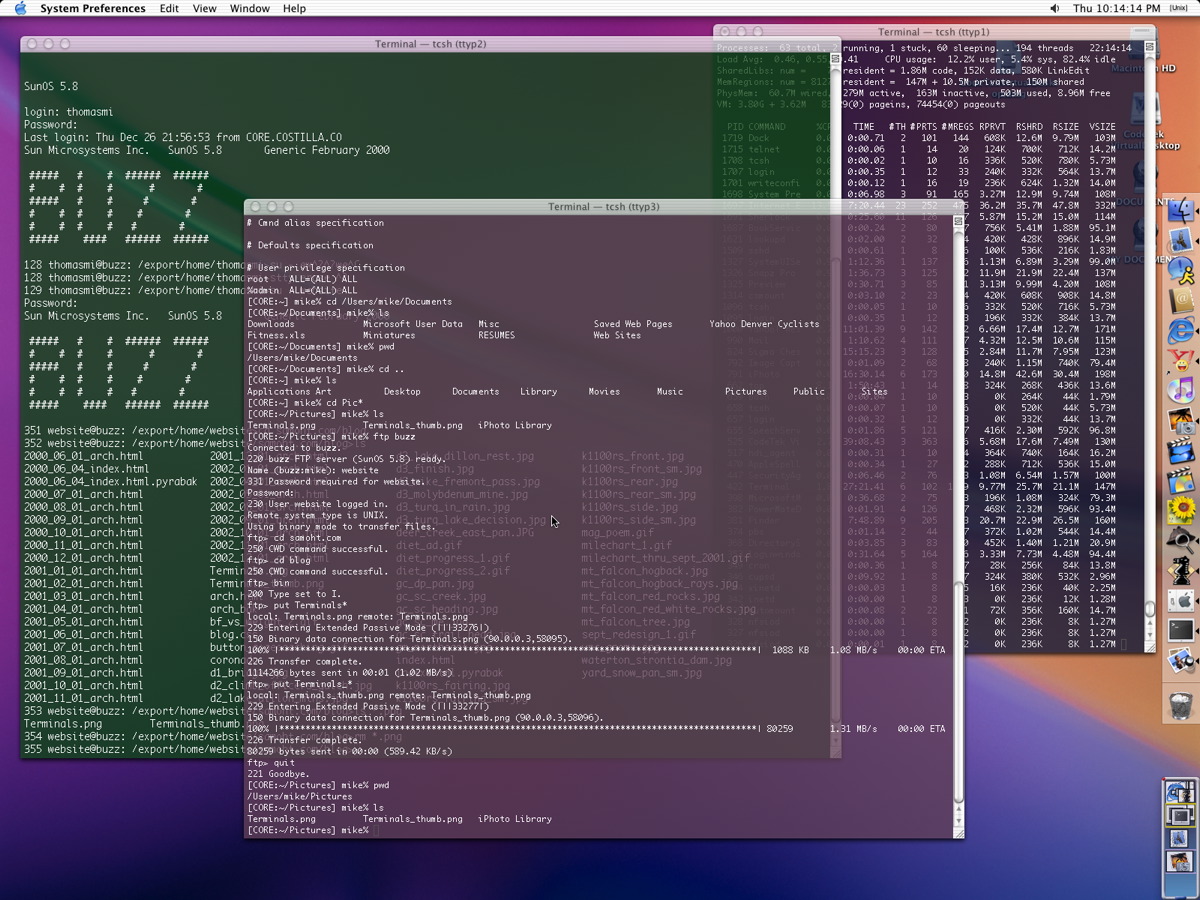Click the Terminal icon in Dock
Image resolution: width=1200 pixels, height=900 pixels.
[x=1182, y=630]
